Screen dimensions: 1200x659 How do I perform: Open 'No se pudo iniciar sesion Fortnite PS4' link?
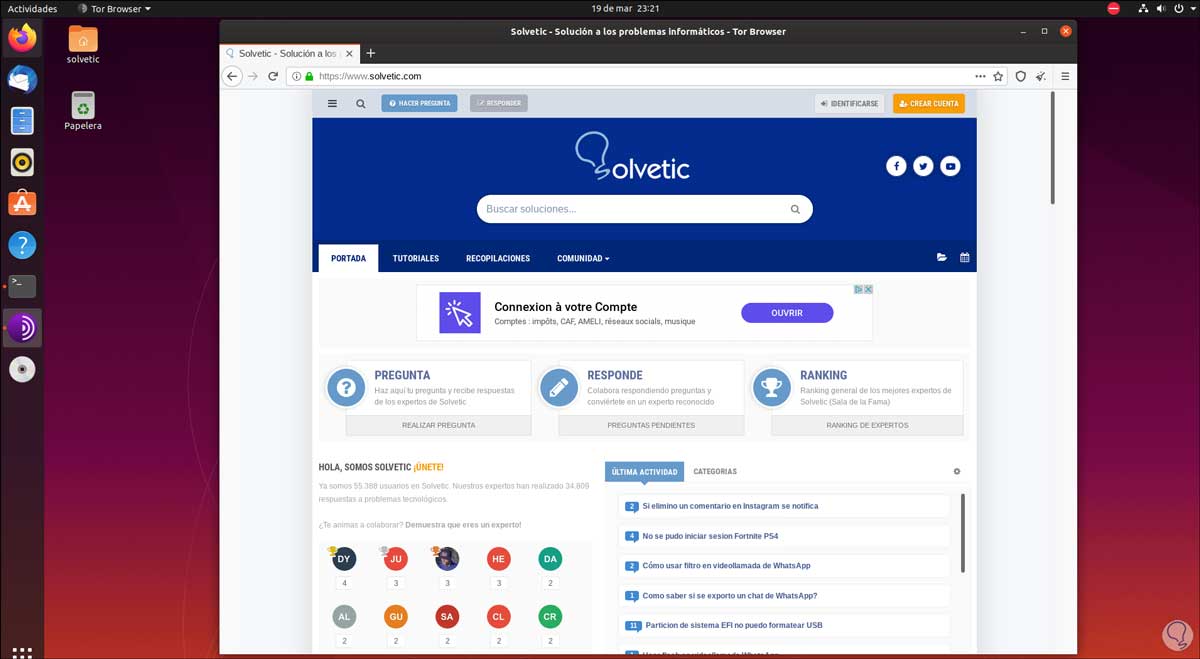tap(710, 536)
